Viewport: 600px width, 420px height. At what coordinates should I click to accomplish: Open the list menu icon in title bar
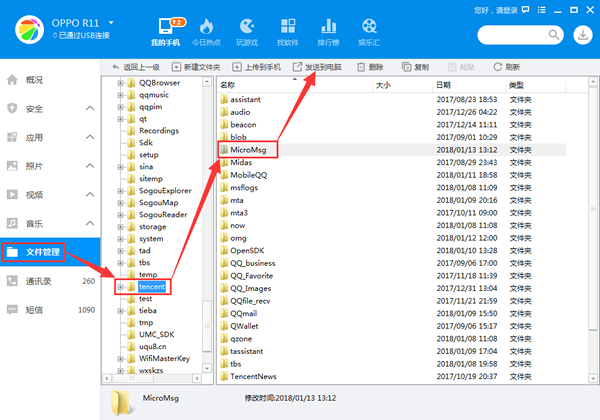tap(541, 10)
